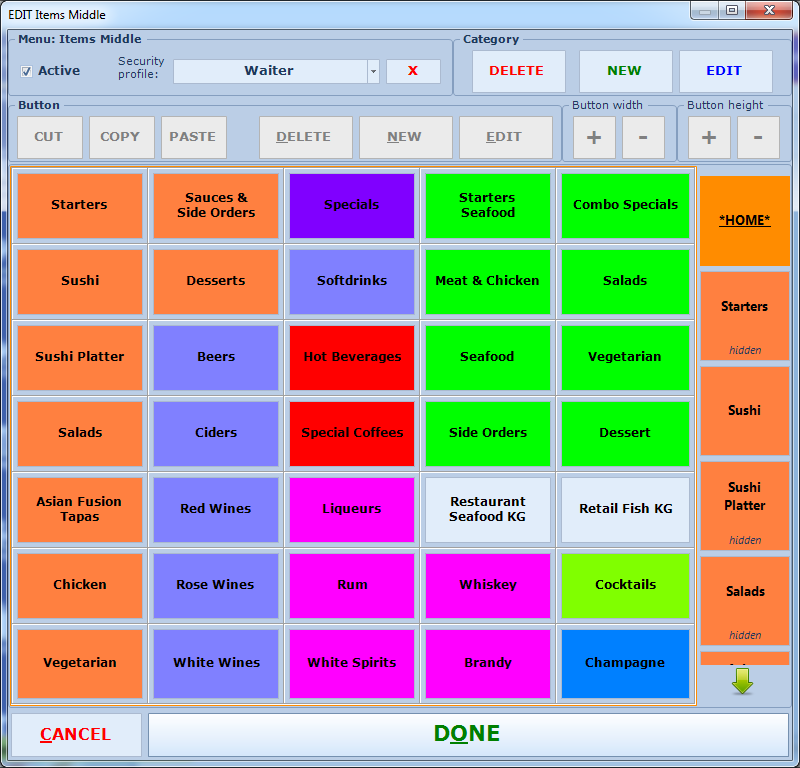Select the purple Specials menu button
This screenshot has height=768, width=800.
coord(352,205)
